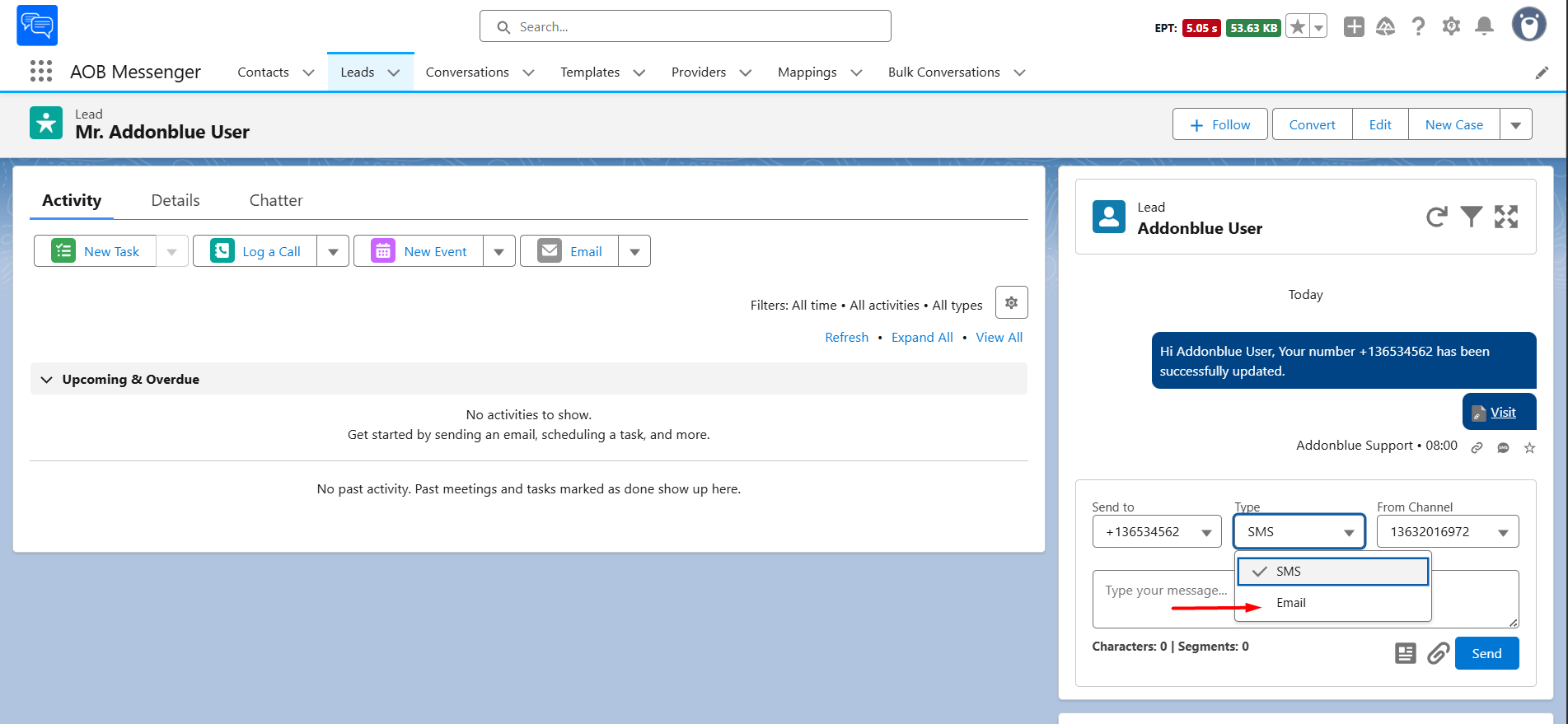Screen dimensions: 1568x724
Task: Click the Send button
Action: [x=1486, y=653]
